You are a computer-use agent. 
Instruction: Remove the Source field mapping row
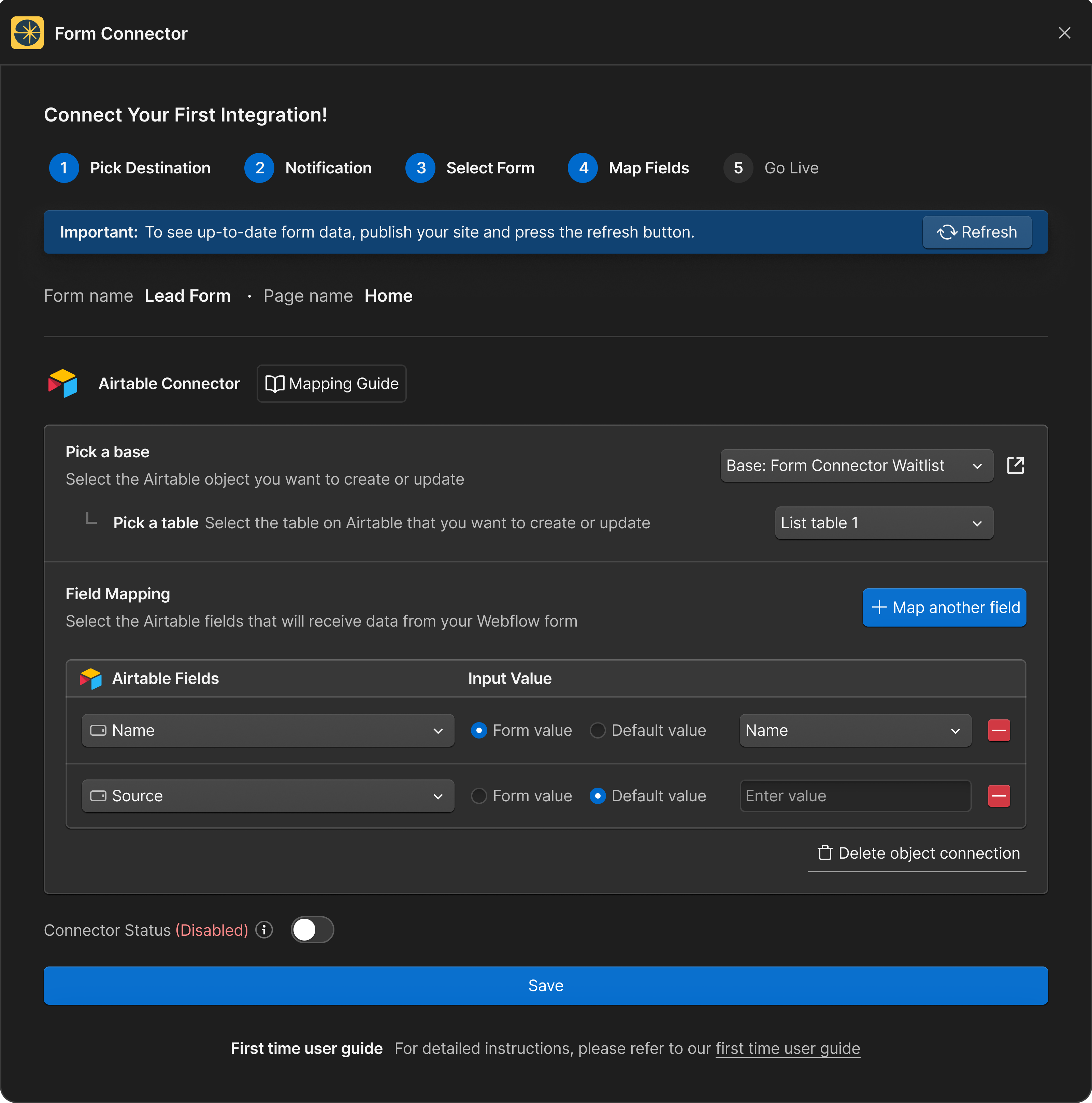(998, 795)
